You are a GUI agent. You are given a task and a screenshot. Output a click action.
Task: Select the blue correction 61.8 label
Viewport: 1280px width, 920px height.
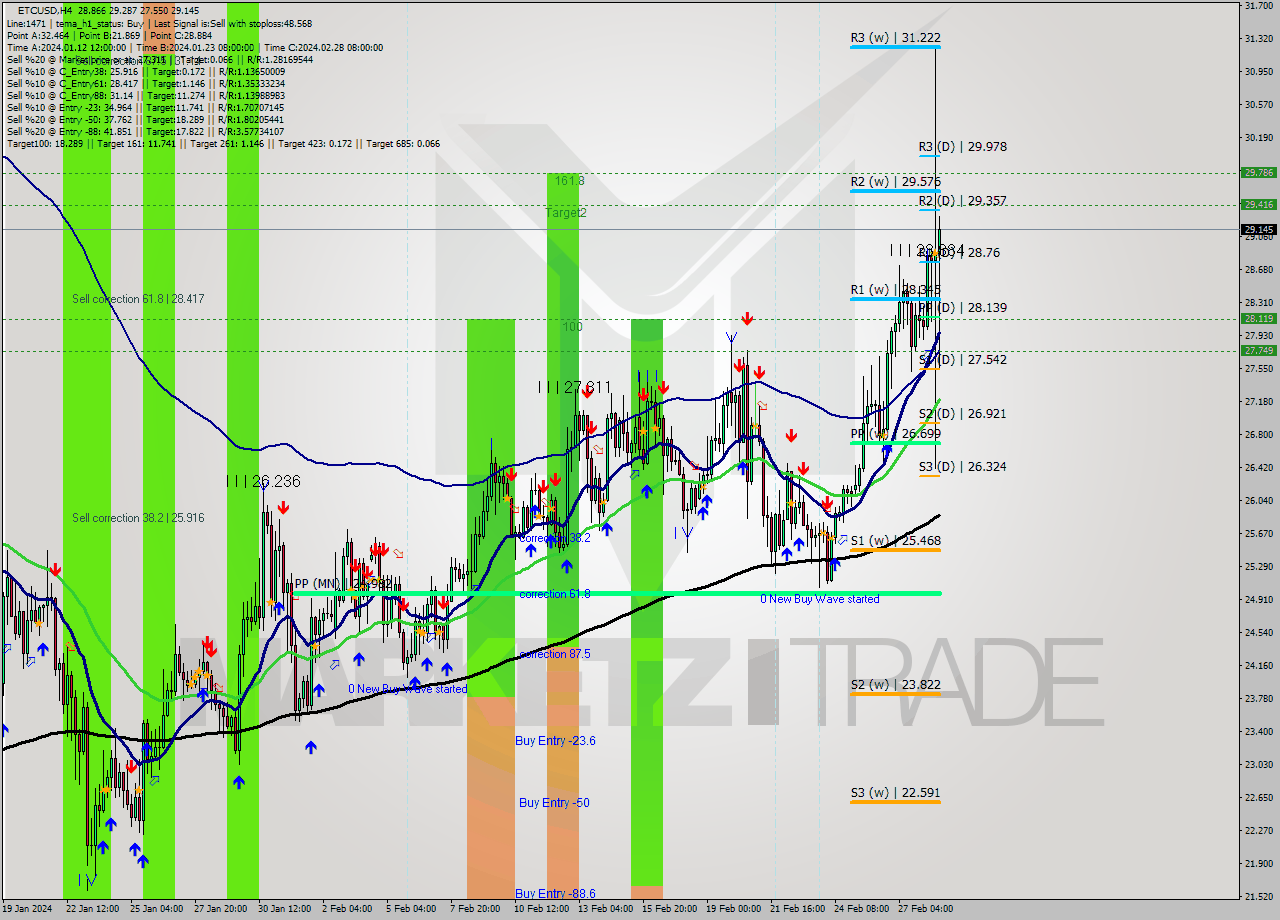pyautogui.click(x=555, y=594)
